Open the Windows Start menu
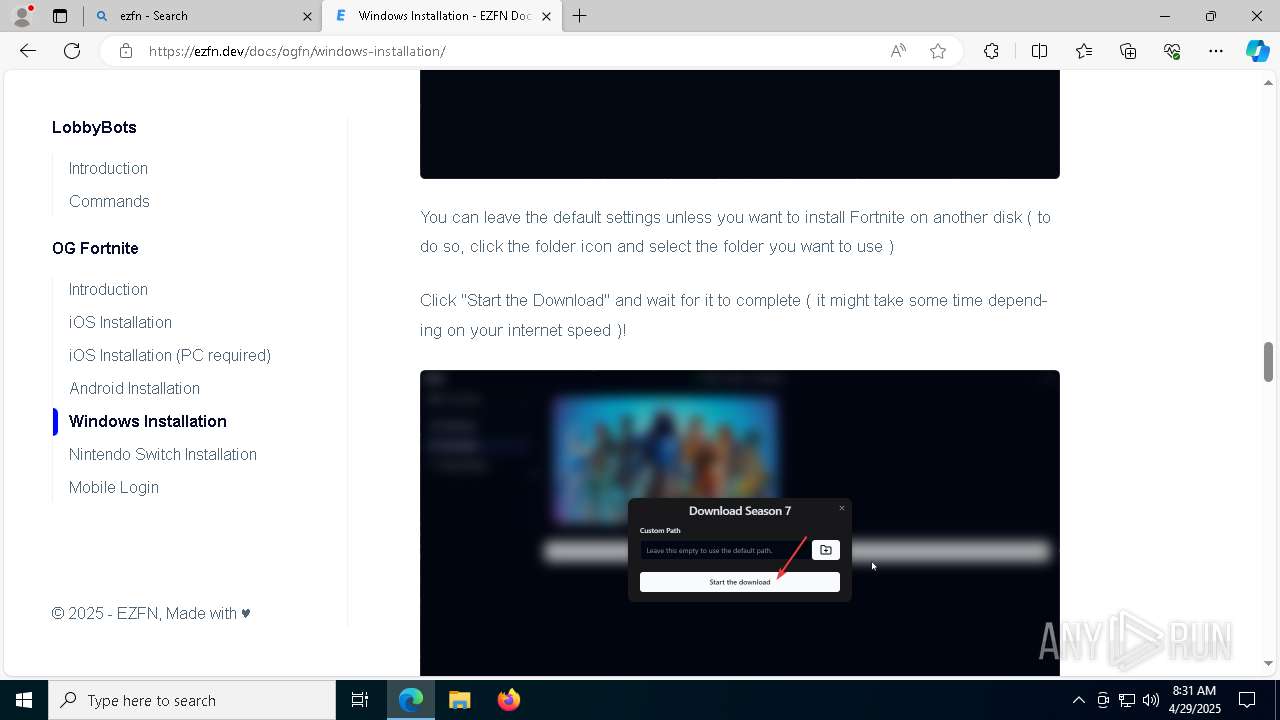1280x720 pixels. click(24, 700)
